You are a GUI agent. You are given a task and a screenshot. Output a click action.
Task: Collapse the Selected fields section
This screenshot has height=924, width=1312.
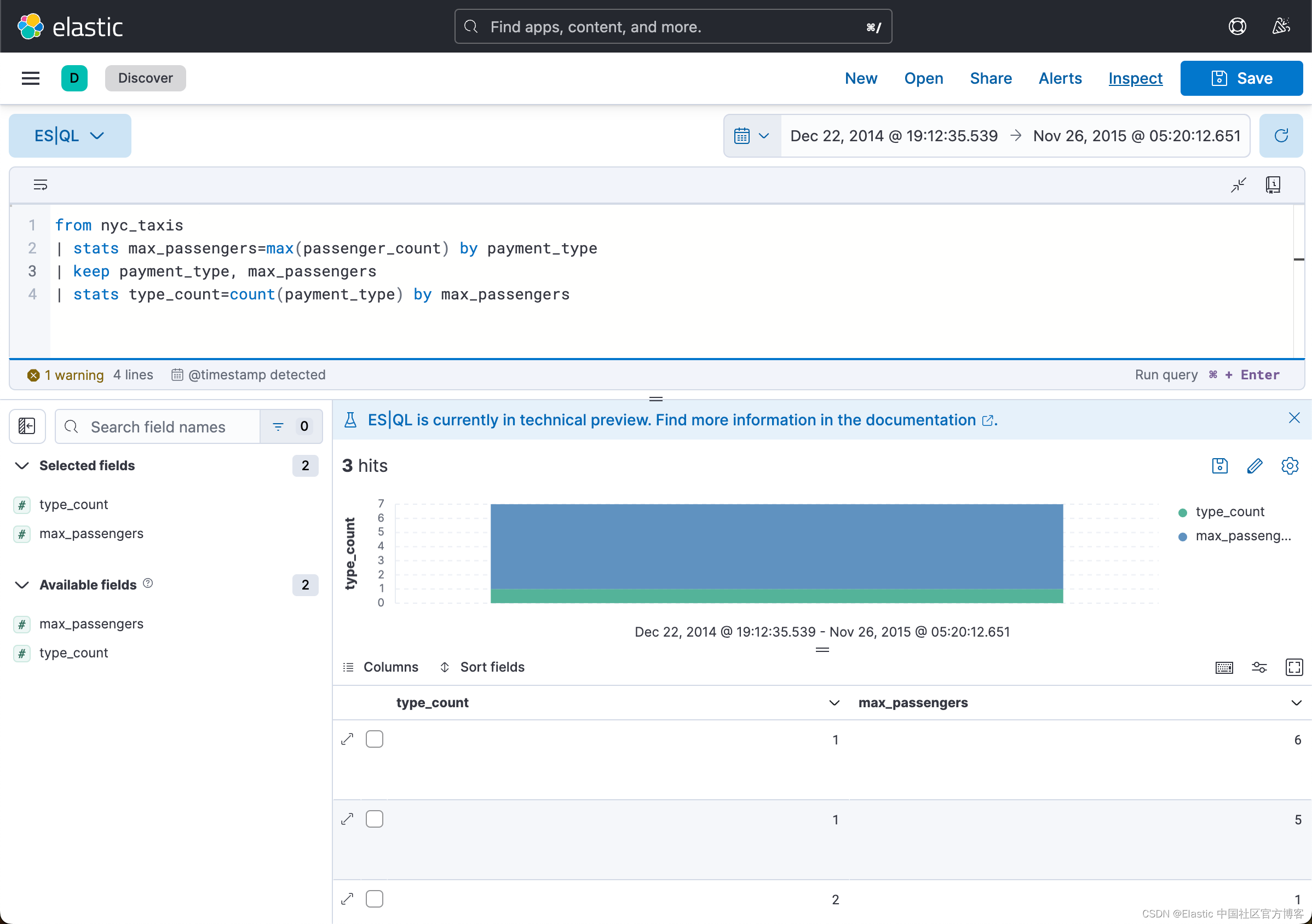(x=22, y=465)
